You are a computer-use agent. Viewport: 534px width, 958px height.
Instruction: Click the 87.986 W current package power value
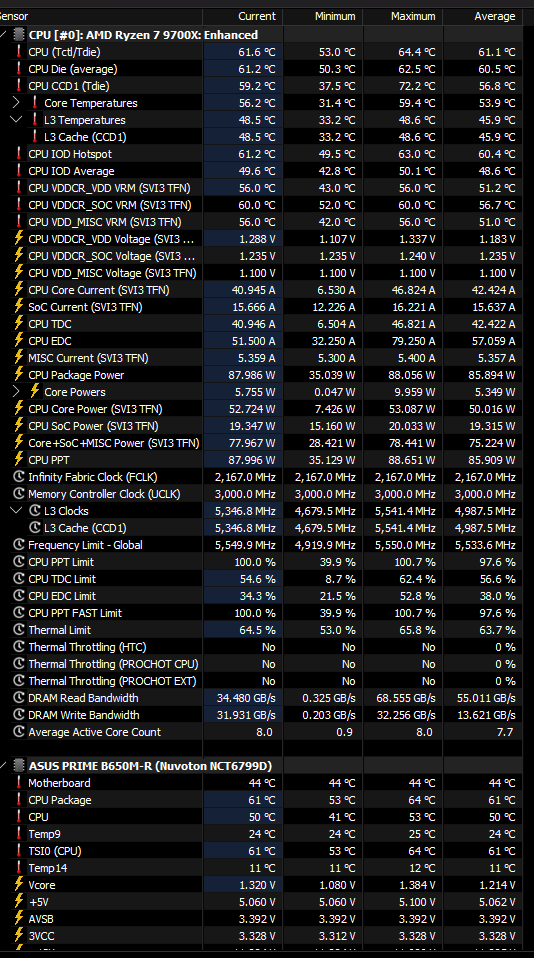[252, 375]
